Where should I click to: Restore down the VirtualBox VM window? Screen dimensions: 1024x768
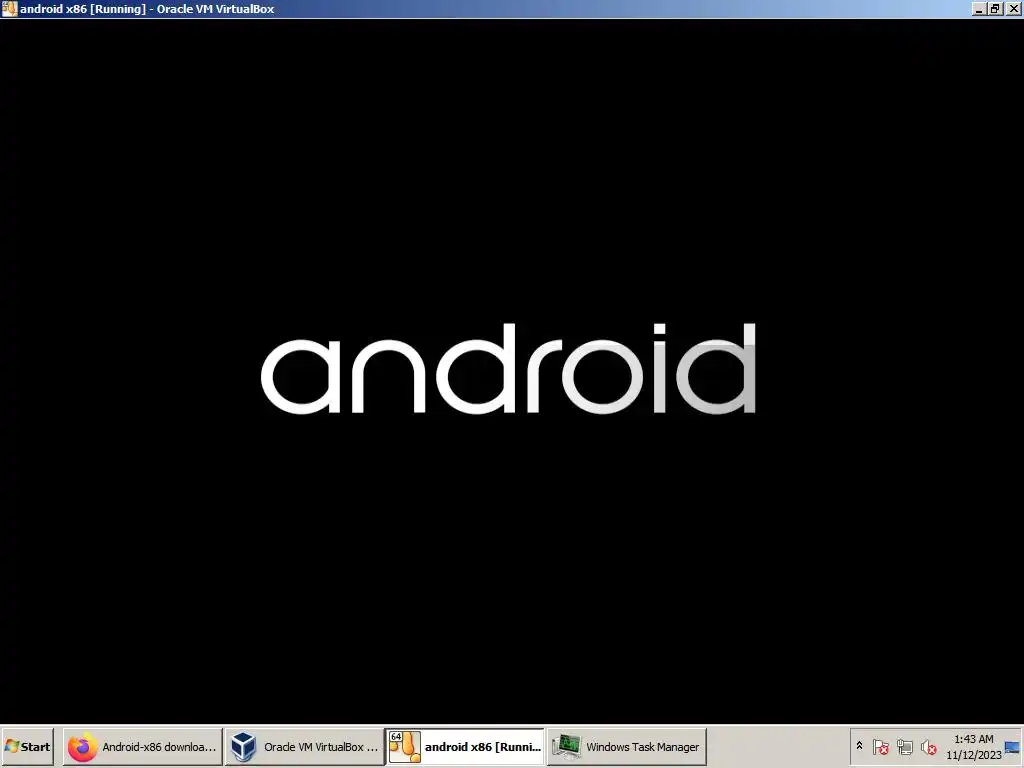pyautogui.click(x=995, y=9)
